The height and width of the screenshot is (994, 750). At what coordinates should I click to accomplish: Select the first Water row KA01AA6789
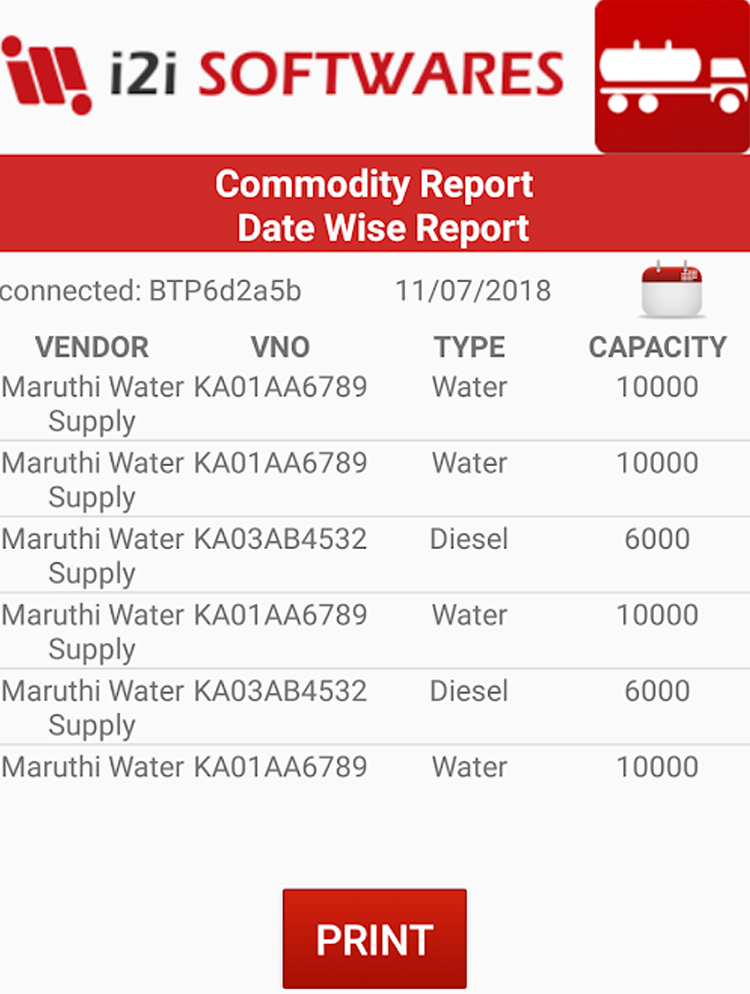pos(375,403)
